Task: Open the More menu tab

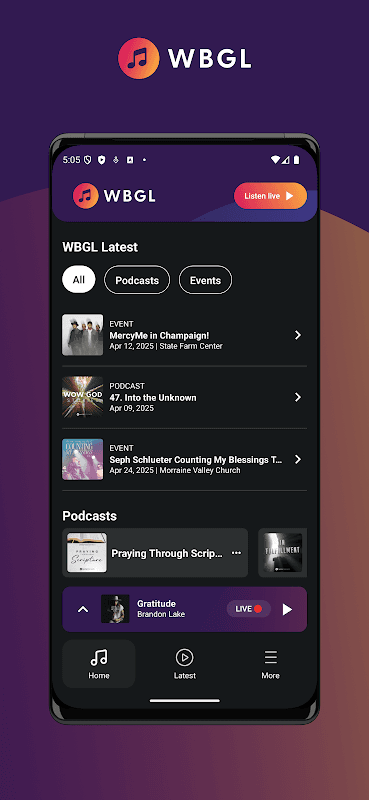Action: tap(270, 664)
